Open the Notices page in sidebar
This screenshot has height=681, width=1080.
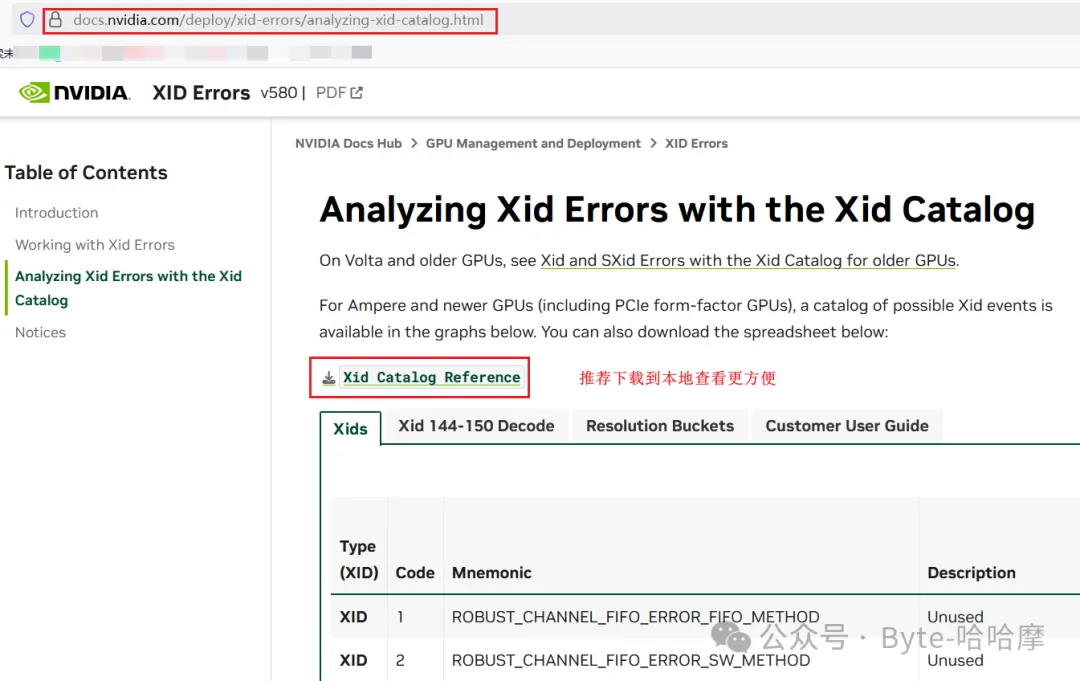(40, 332)
